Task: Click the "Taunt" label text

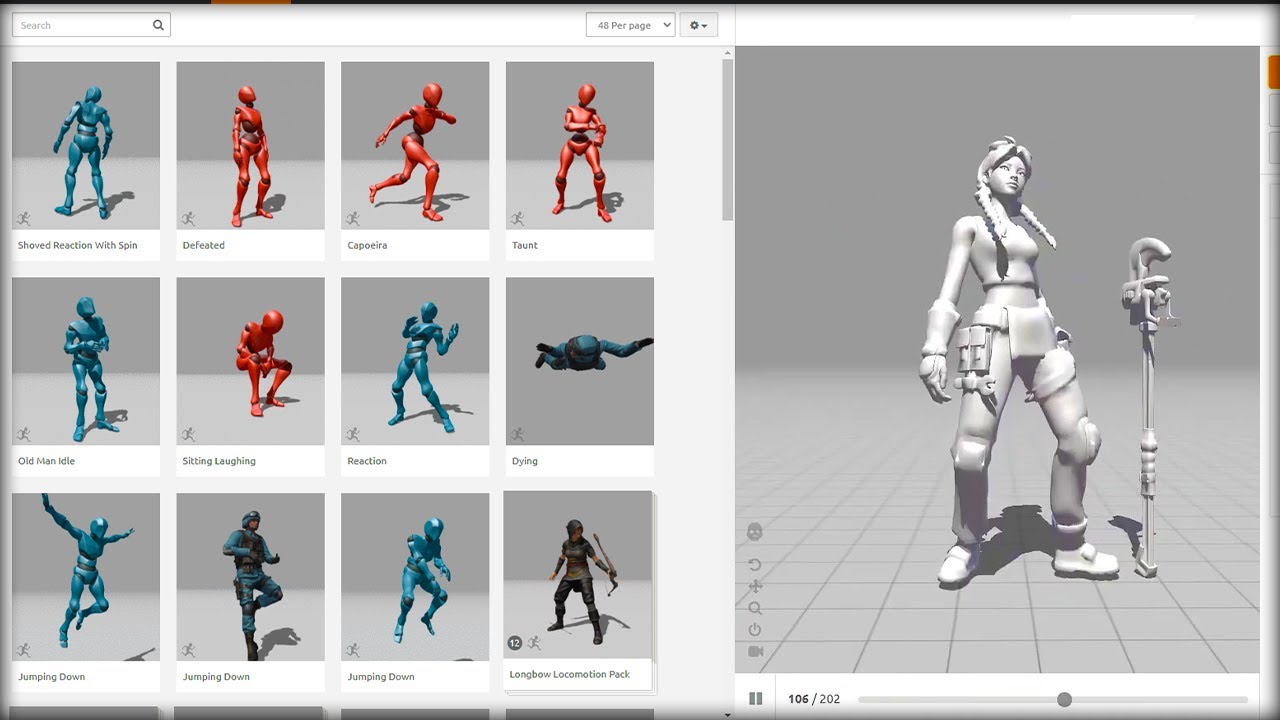Action: [x=525, y=245]
